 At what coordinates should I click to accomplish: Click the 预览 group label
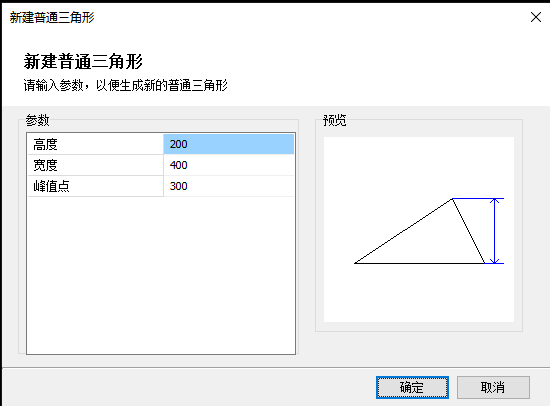click(335, 120)
